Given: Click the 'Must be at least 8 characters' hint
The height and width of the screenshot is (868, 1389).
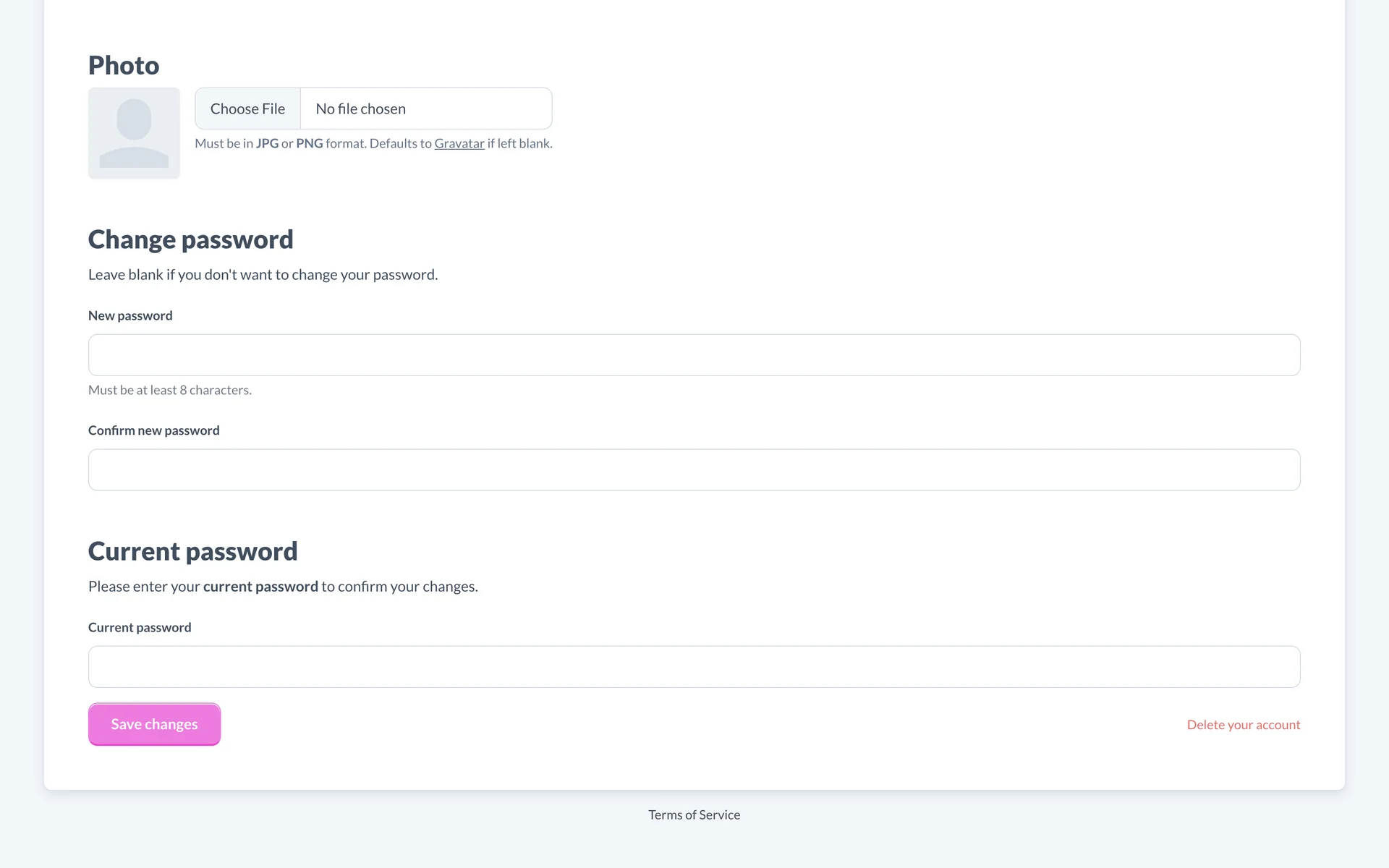Looking at the screenshot, I should [x=170, y=390].
